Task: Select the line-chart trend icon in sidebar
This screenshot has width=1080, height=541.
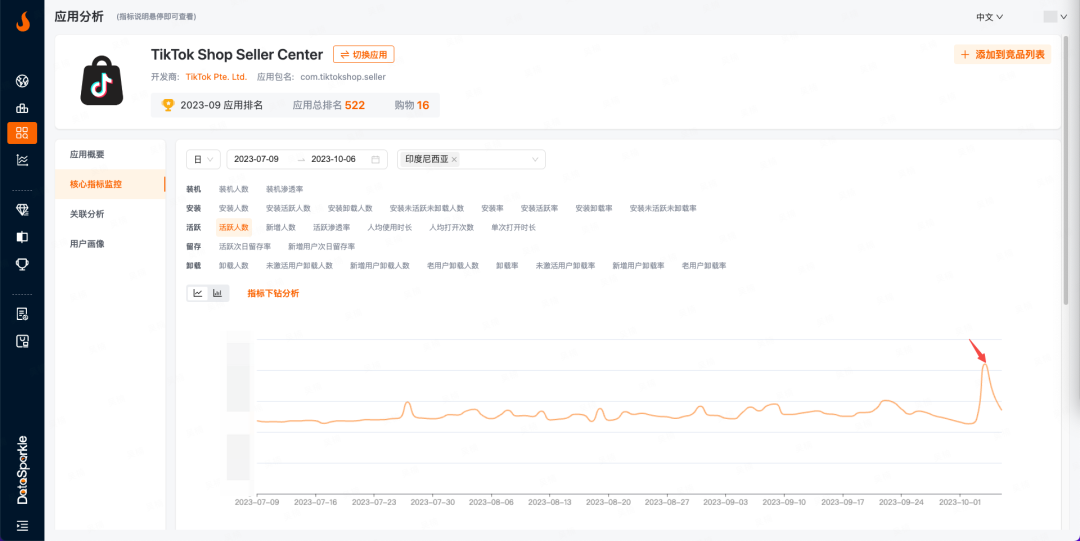Action: click(x=22, y=160)
